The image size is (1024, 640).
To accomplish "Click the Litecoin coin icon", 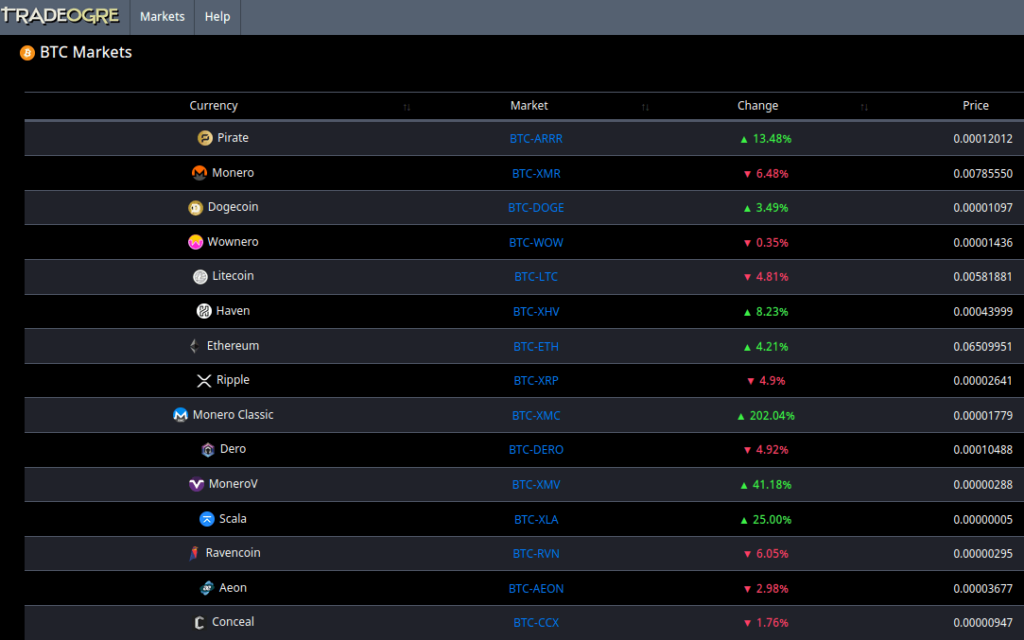I will (x=200, y=277).
